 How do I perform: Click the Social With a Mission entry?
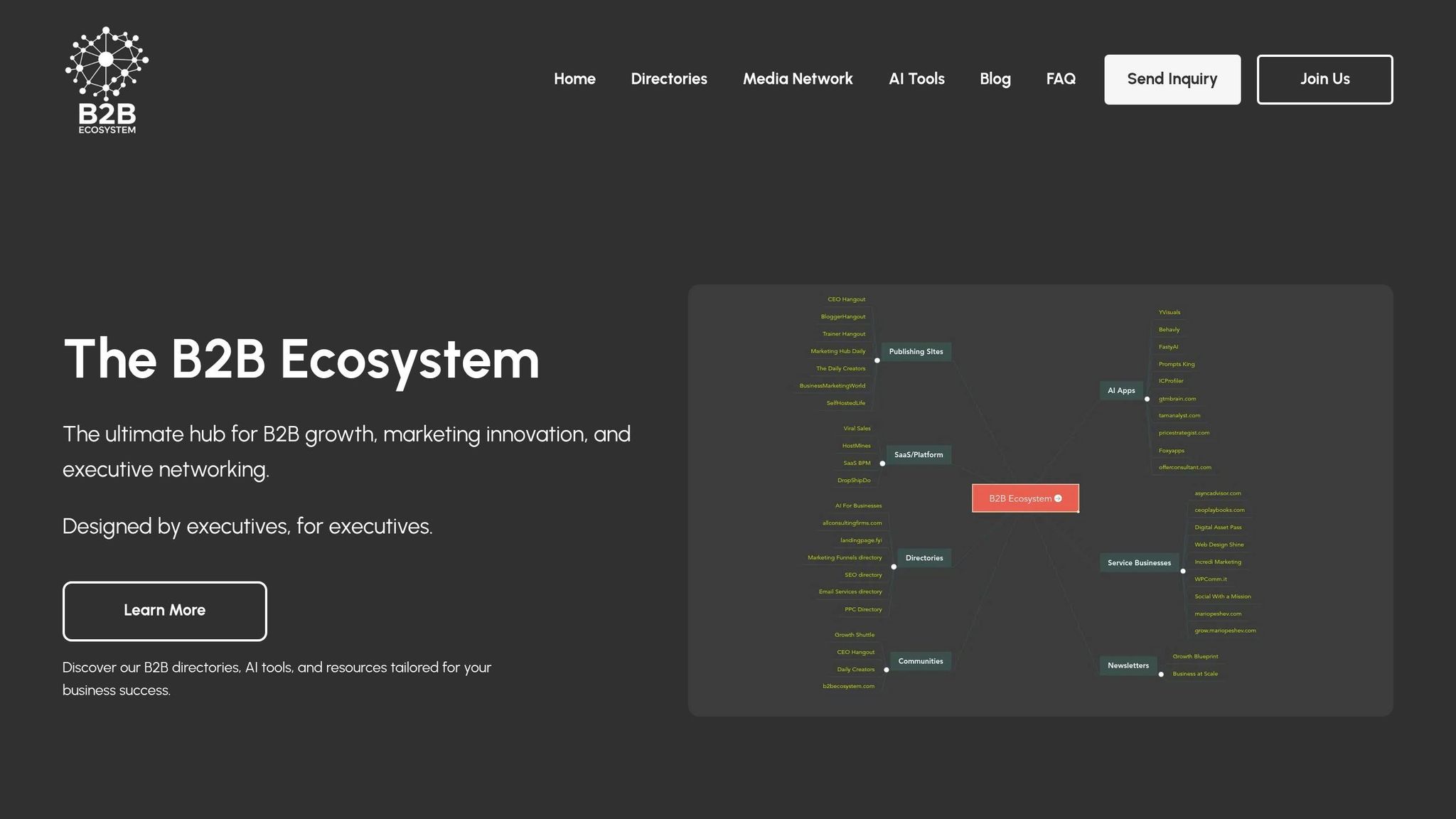(1223, 596)
